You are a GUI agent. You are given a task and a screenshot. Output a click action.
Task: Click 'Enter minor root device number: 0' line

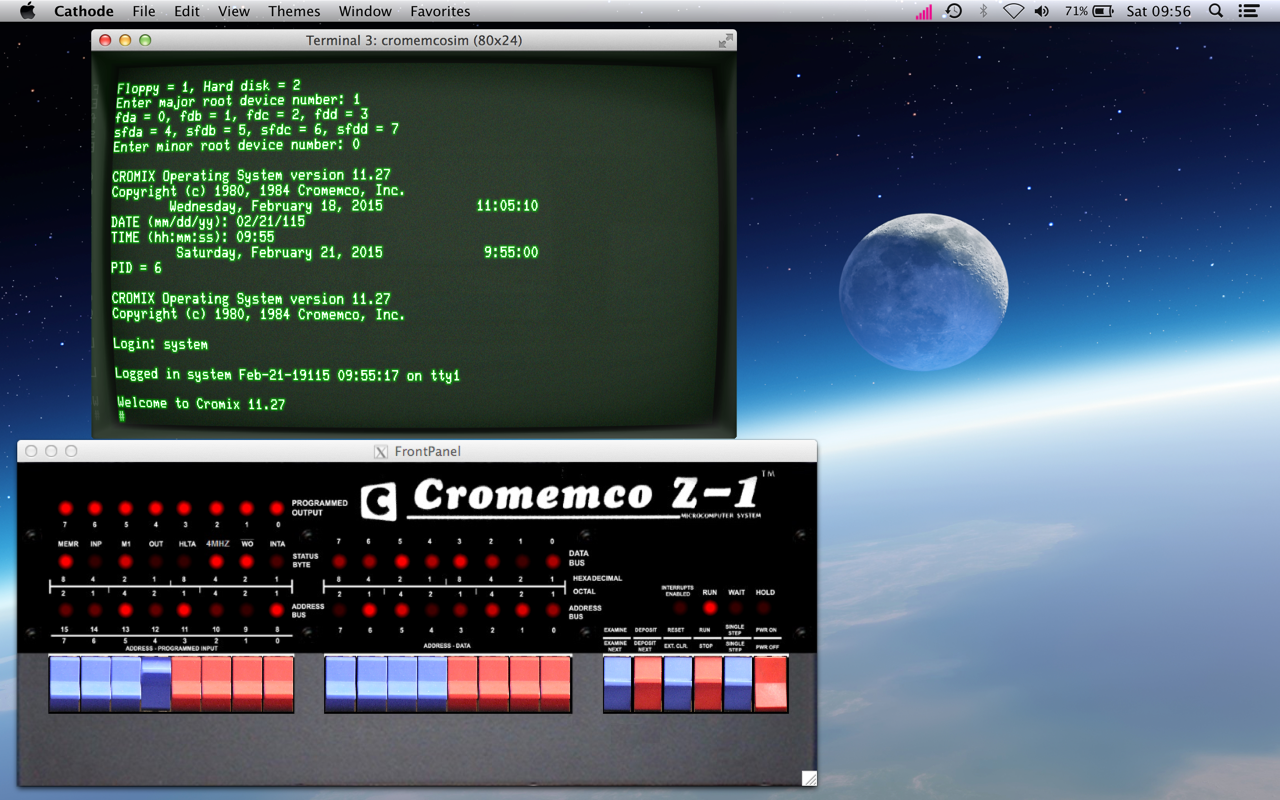point(236,146)
